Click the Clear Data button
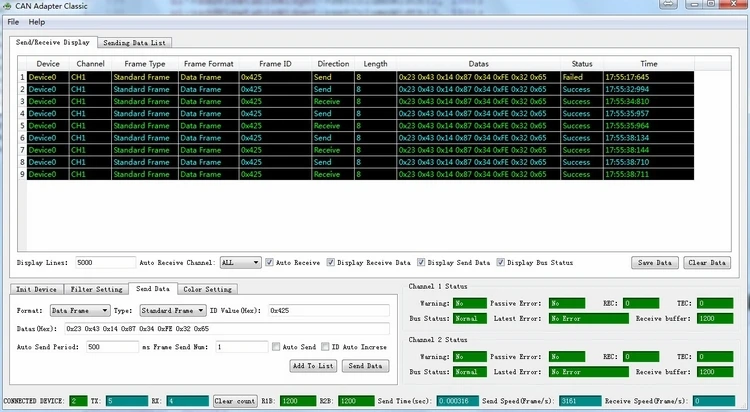Viewport: 750px width, 412px height. click(x=707, y=262)
